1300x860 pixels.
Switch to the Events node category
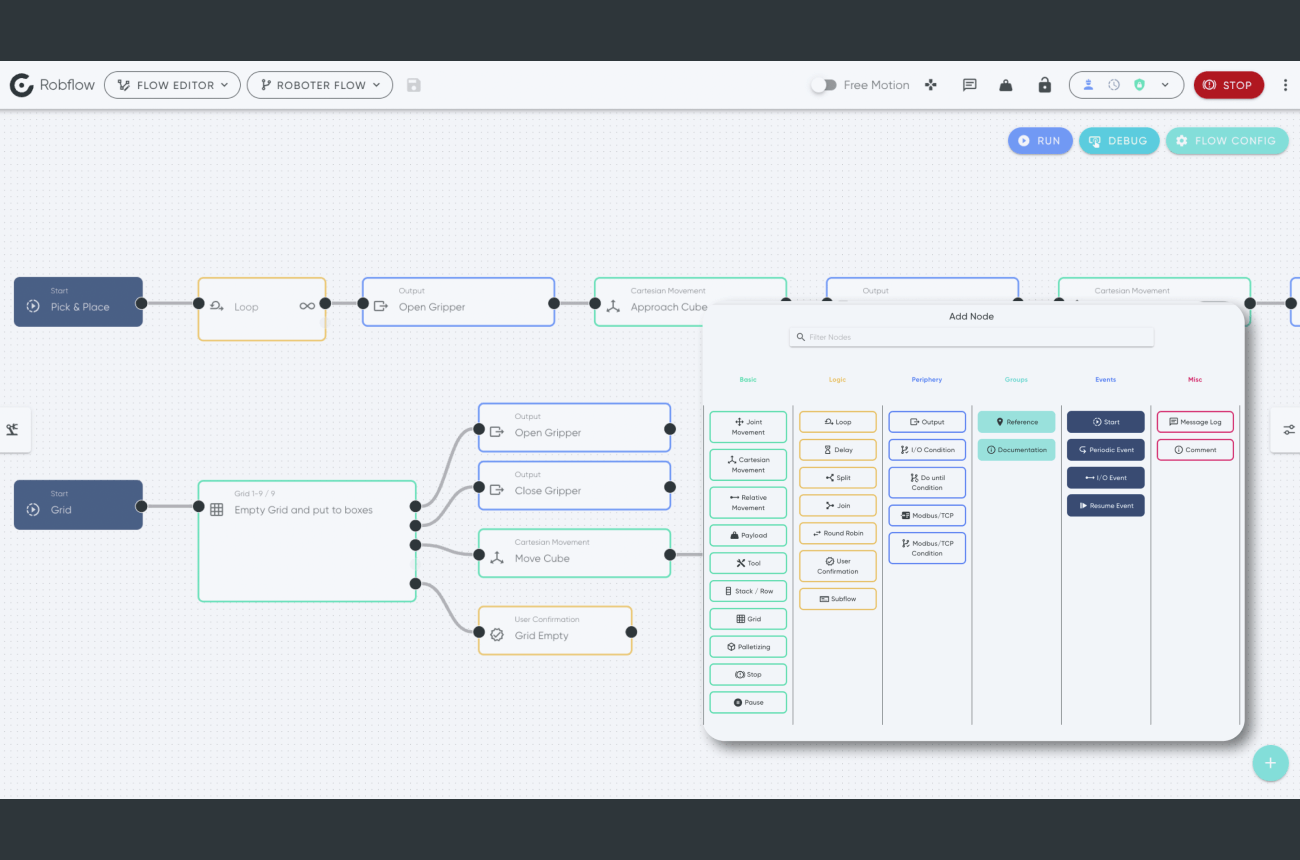(x=1105, y=379)
